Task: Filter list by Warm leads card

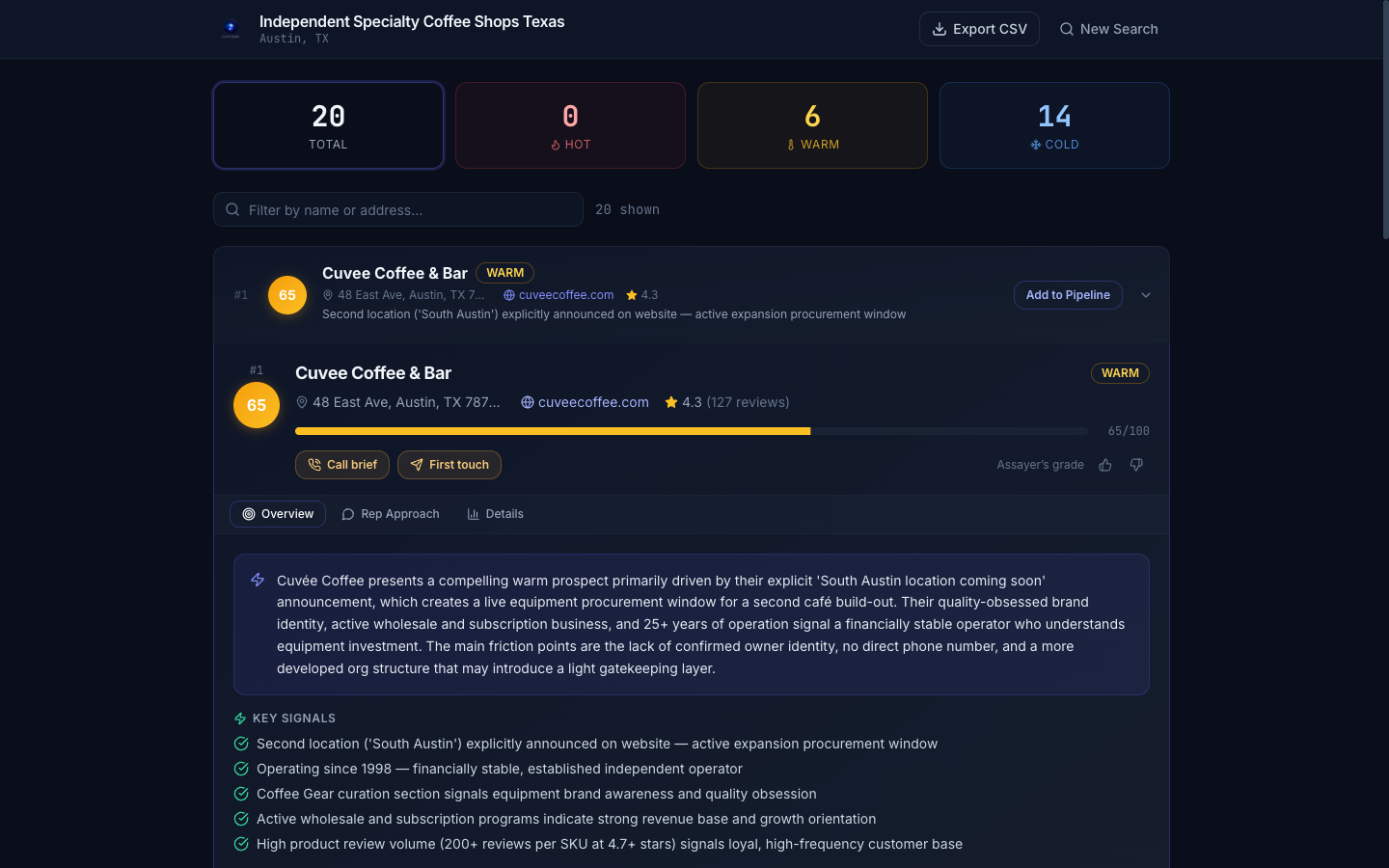Action: click(812, 125)
